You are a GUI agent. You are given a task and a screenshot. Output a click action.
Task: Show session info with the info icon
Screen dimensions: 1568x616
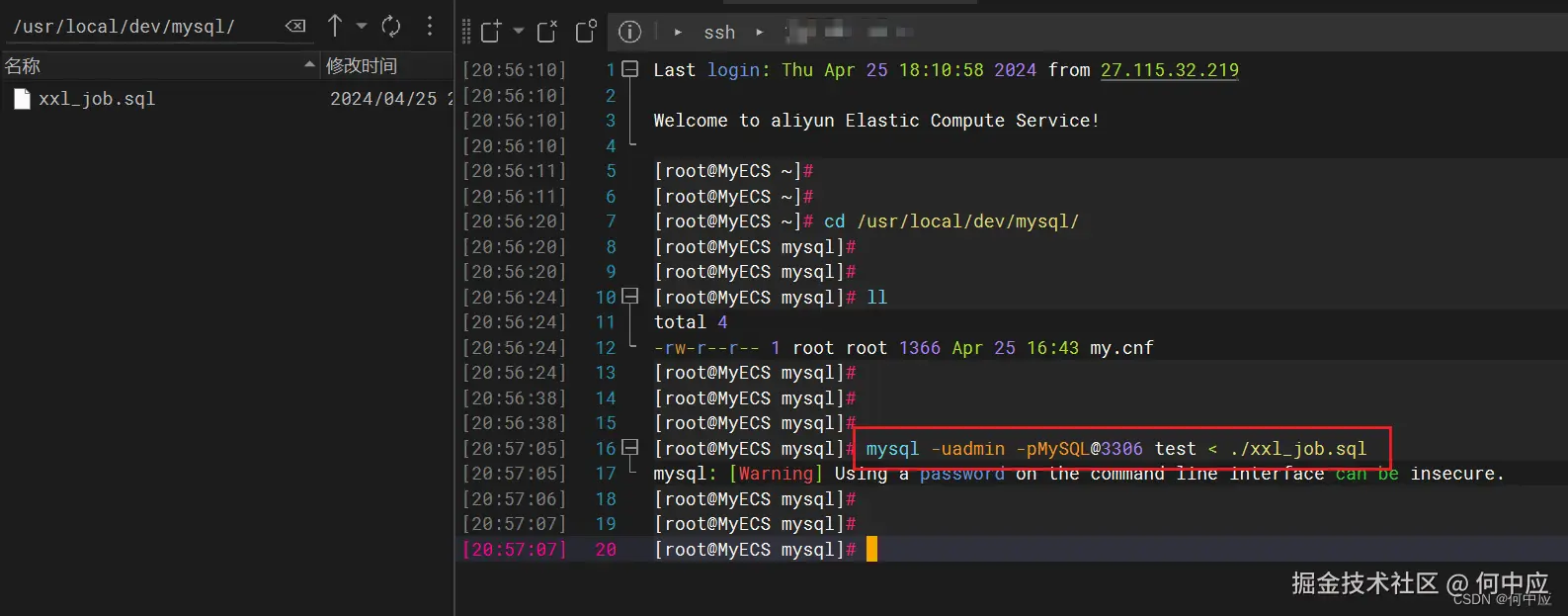click(629, 33)
